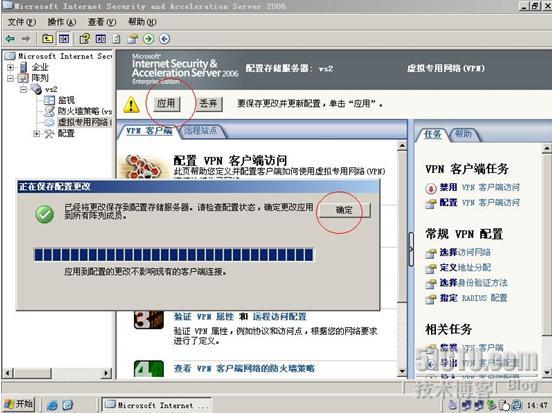Select the 帮助 tab in right pane
The width and height of the screenshot is (552, 413).
[463, 134]
